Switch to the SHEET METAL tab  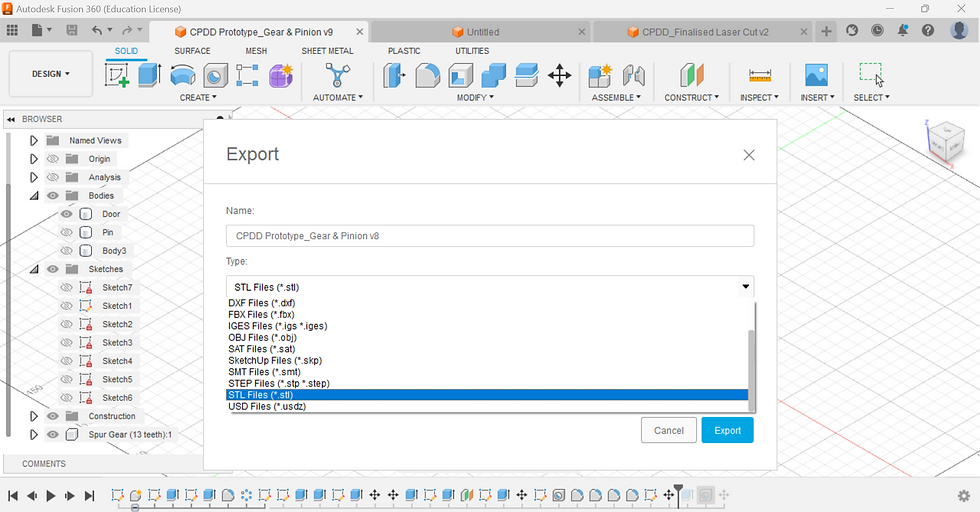pyautogui.click(x=328, y=51)
